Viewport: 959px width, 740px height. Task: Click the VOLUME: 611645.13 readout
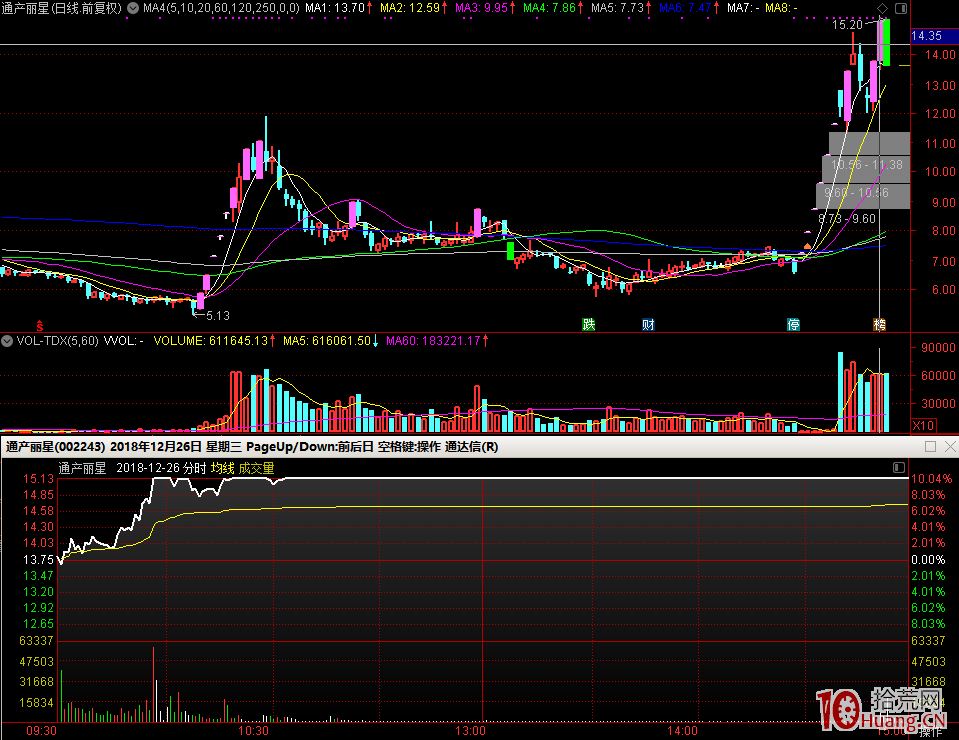[211, 341]
